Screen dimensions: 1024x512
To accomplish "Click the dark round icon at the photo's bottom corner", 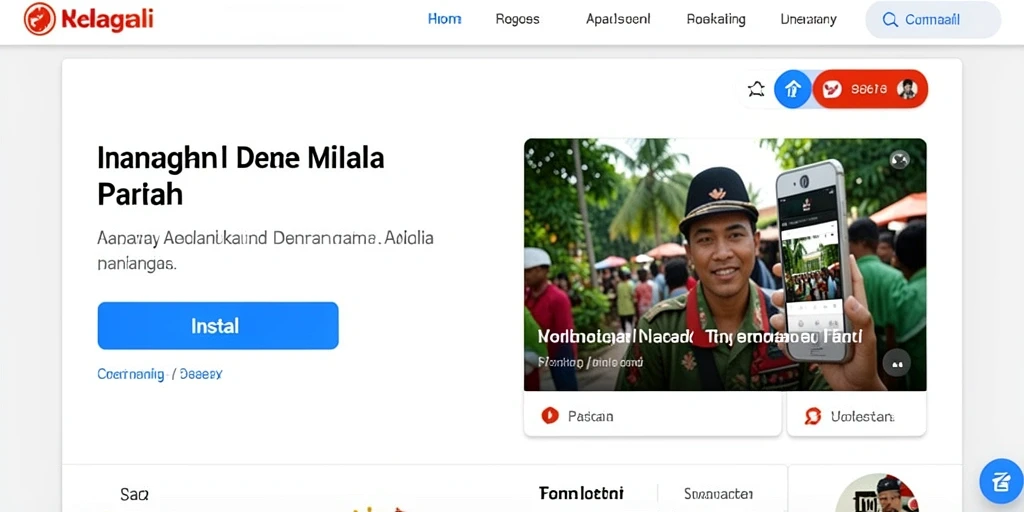I will point(896,364).
